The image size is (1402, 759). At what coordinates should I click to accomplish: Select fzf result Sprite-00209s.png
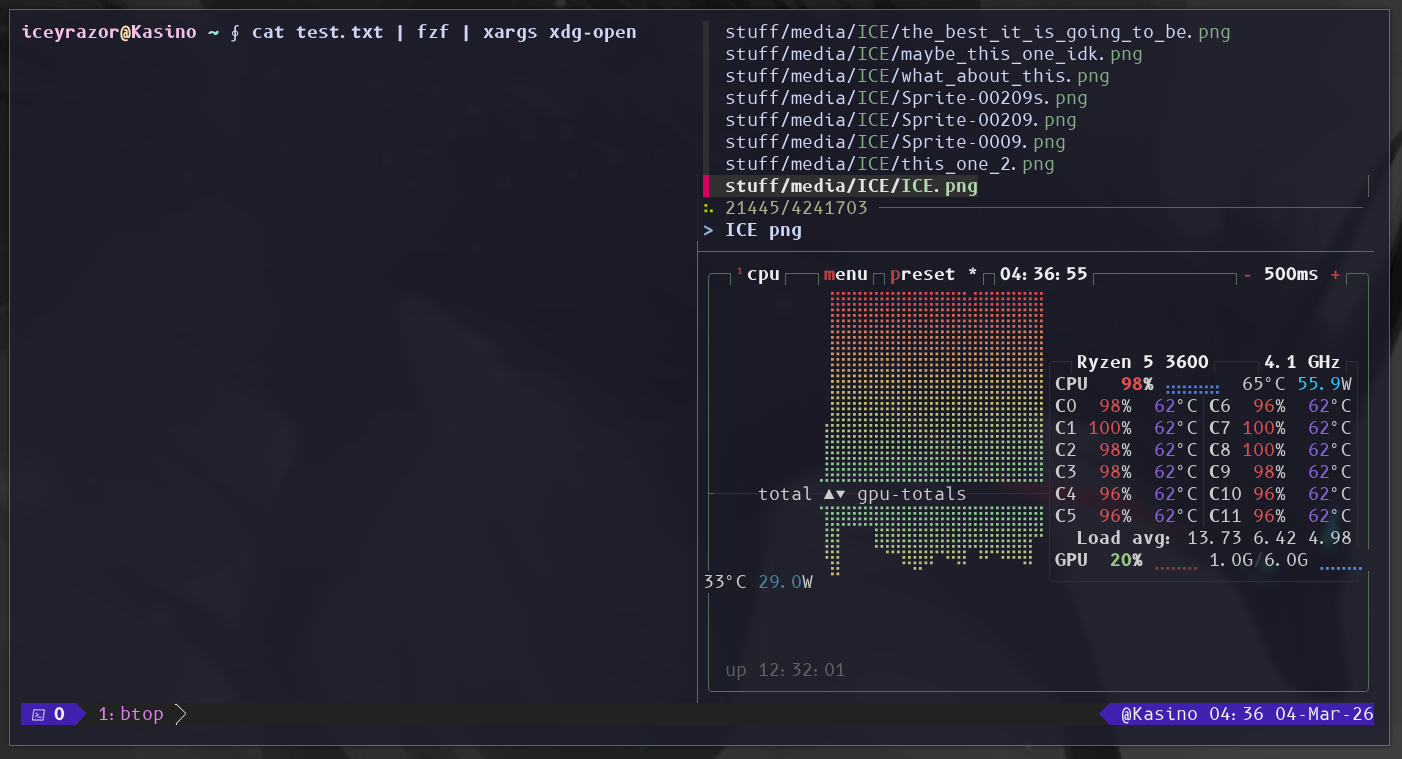click(x=906, y=98)
